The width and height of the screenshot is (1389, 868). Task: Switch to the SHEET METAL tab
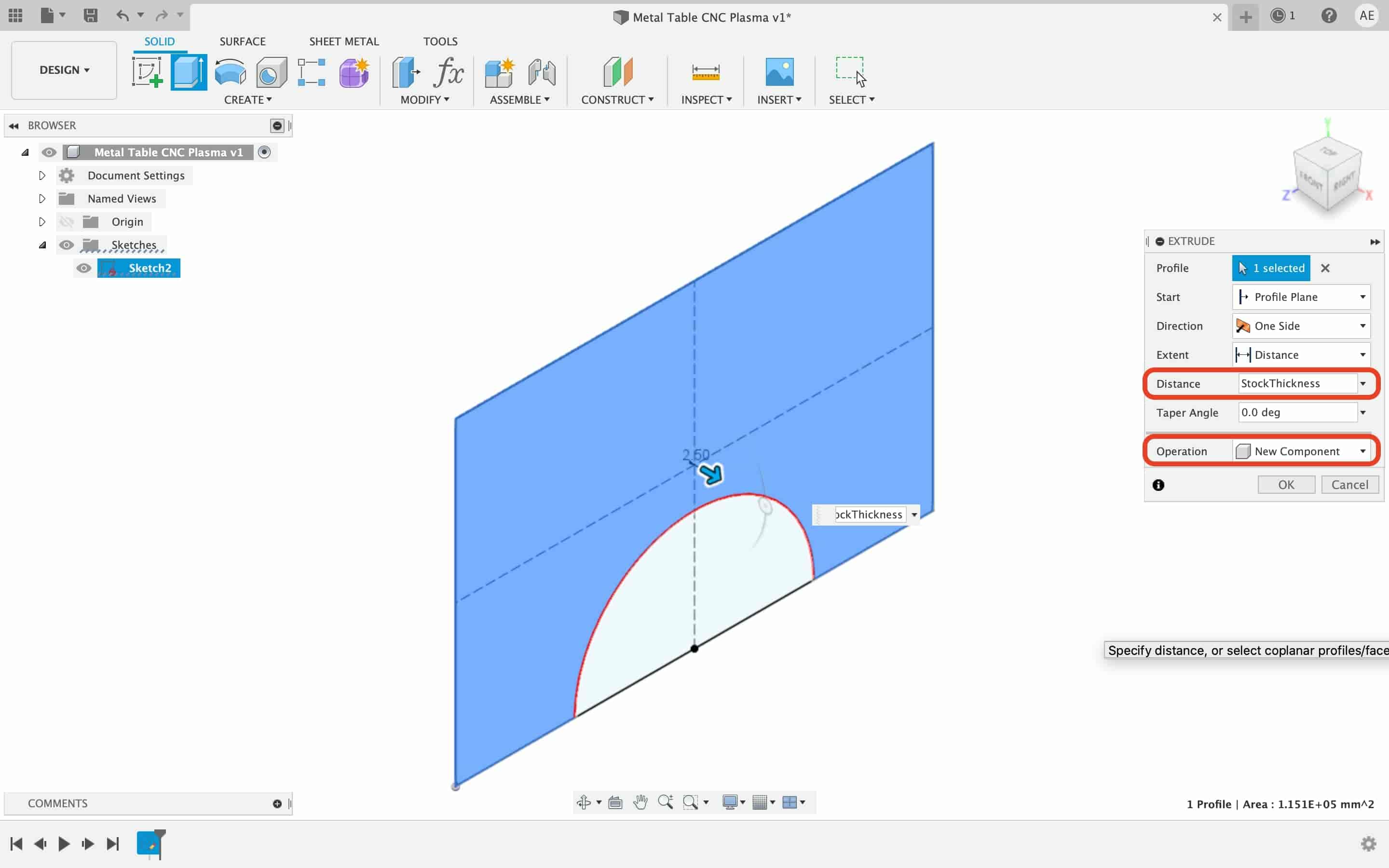344,41
